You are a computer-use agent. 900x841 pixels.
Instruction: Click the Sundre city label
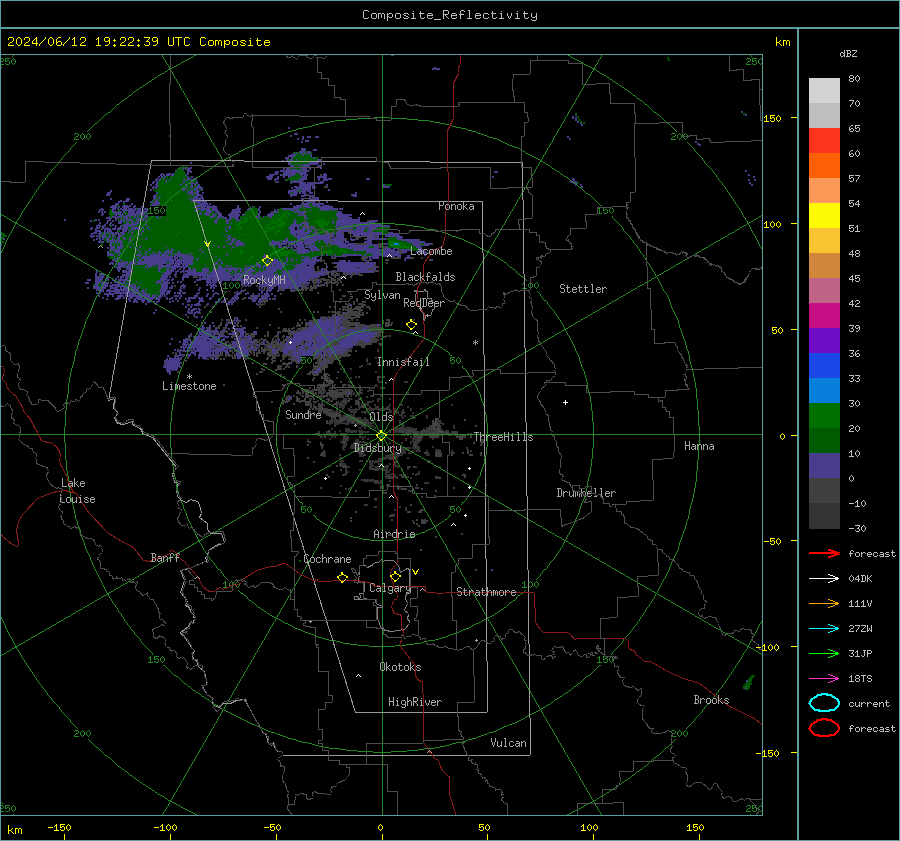pos(303,414)
